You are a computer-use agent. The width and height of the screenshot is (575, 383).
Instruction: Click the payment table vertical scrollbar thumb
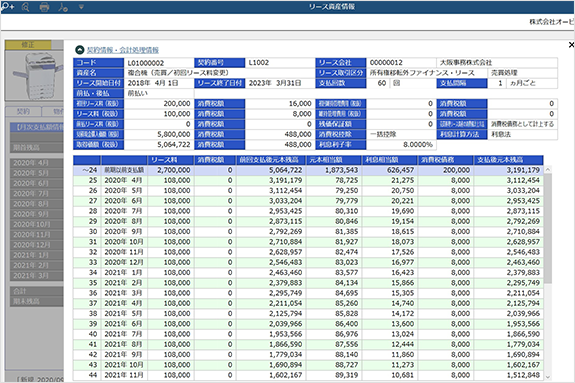(548, 228)
